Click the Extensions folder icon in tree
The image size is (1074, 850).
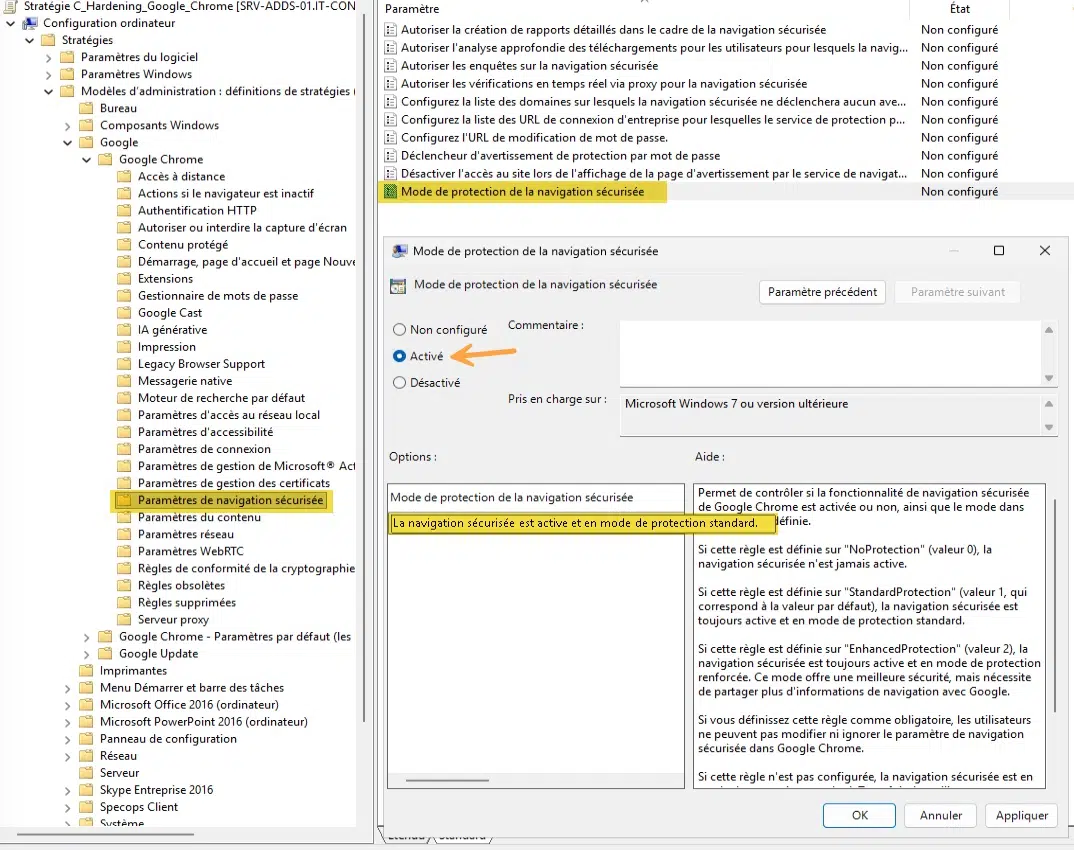(124, 279)
